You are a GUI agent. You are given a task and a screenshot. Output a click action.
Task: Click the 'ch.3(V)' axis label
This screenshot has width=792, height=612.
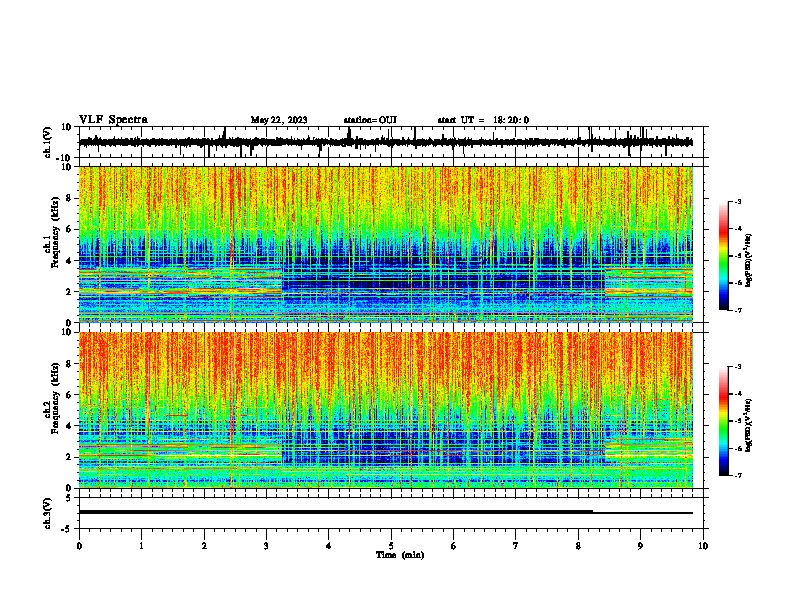pos(48,513)
